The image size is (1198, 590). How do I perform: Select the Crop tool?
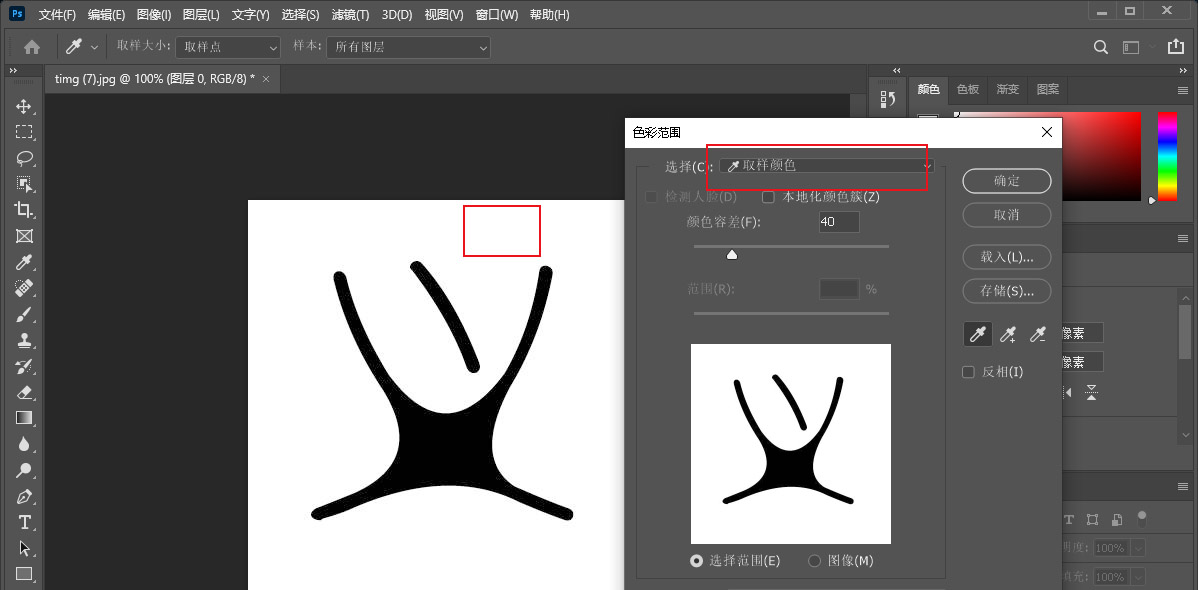pos(25,210)
